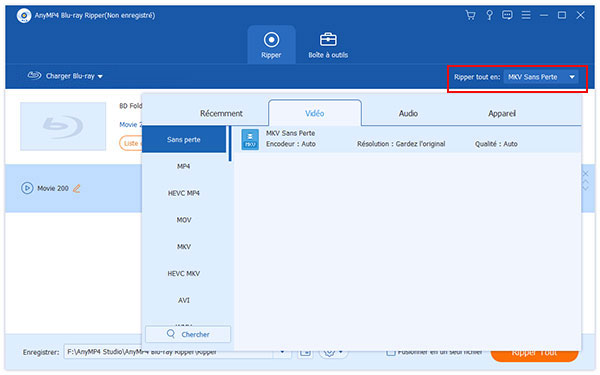This screenshot has width=600, height=375.
Task: Toggle Fusionner en un seul fichier checkbox
Action: coord(390,352)
